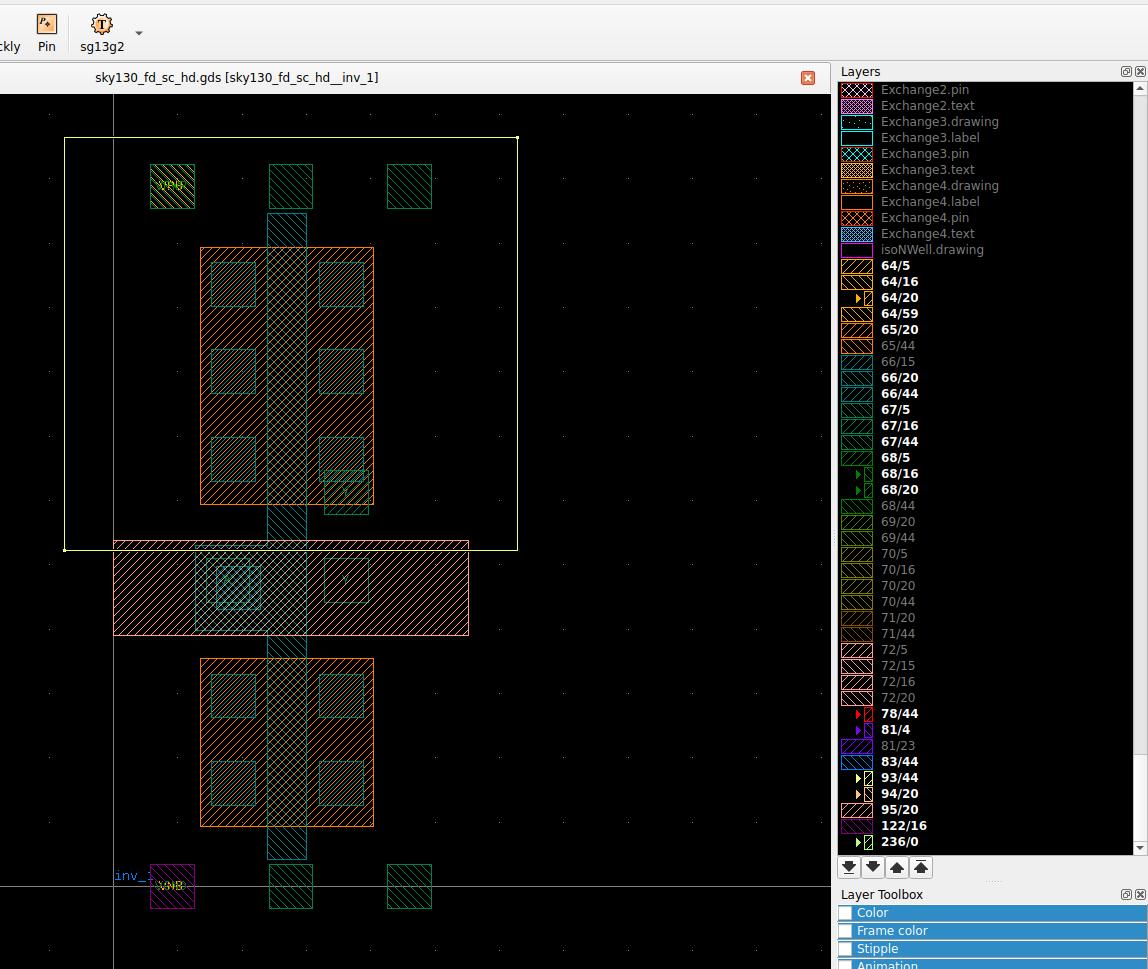Screen dimensions: 1148x969
Task: Click the Layers list scroll-down arrow
Action: (1139, 847)
